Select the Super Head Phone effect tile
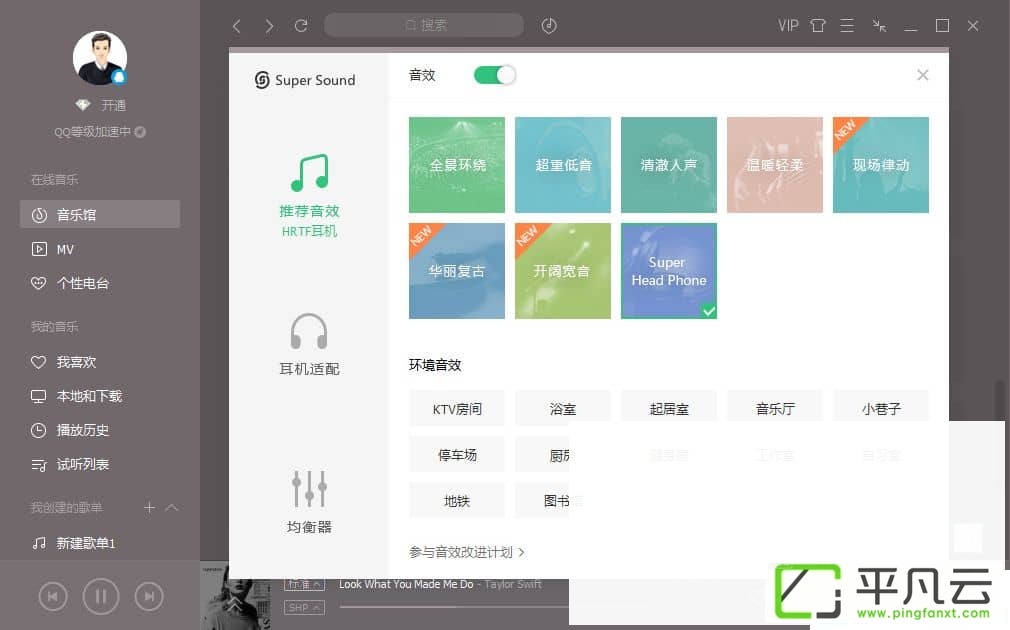The width and height of the screenshot is (1010, 630). 669,271
